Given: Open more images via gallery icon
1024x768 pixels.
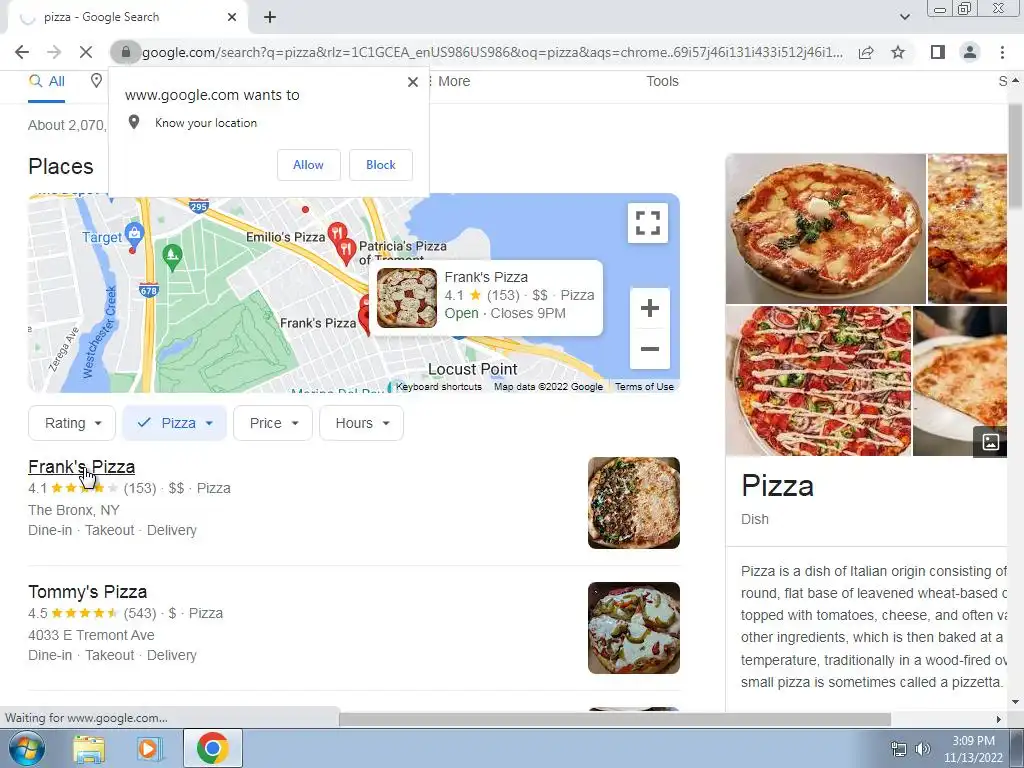Looking at the screenshot, I should (990, 442).
